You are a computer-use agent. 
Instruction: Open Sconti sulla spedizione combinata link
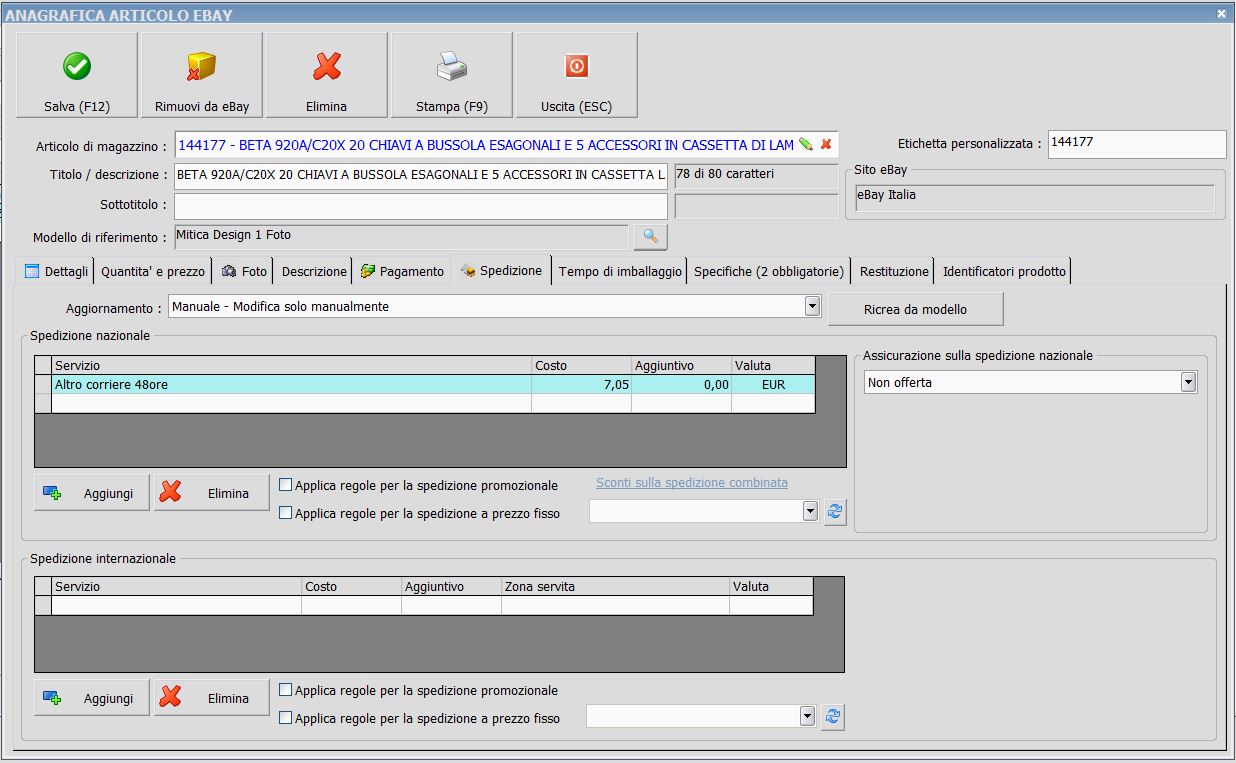click(x=692, y=483)
